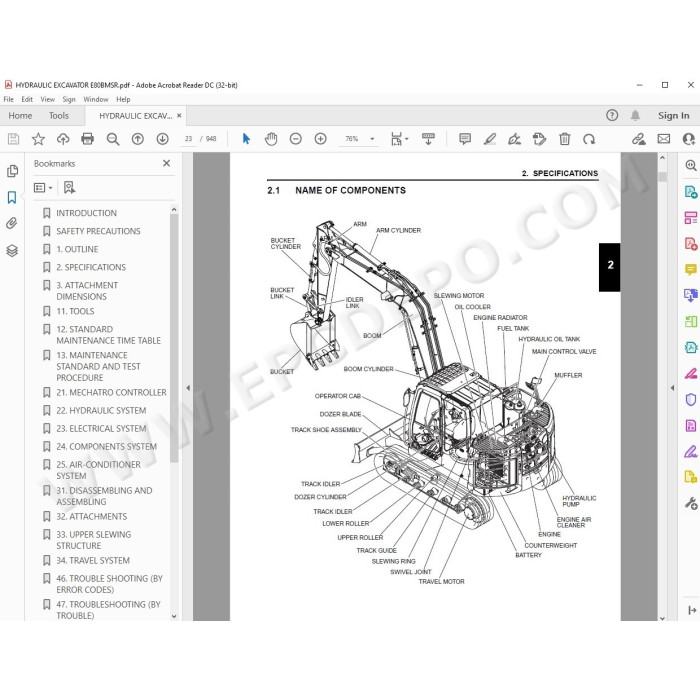Send the file by email
Image resolution: width=700 pixels, height=700 pixels.
pos(664,139)
